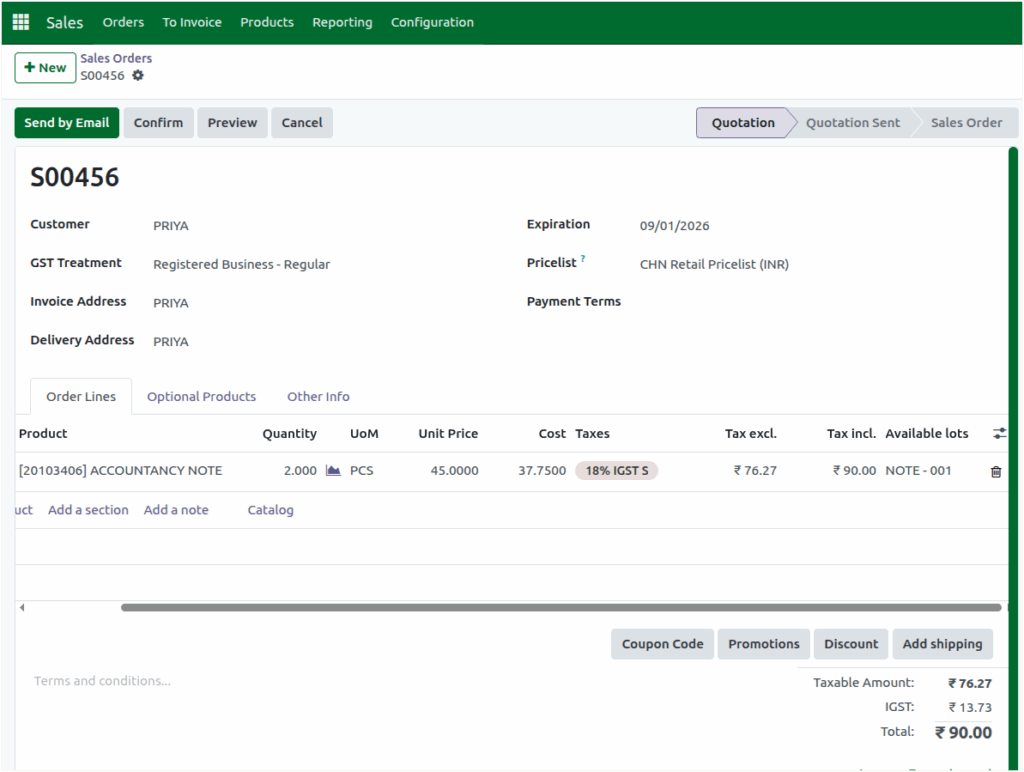Image resolution: width=1024 pixels, height=772 pixels.
Task: Confirm the quotation
Action: click(x=158, y=122)
